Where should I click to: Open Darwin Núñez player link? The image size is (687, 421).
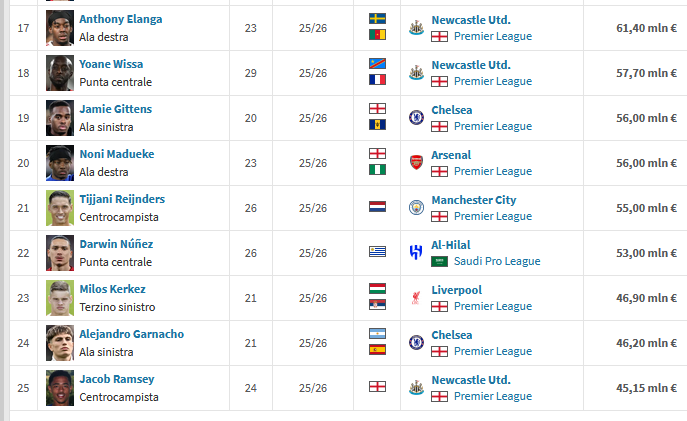[x=117, y=244]
